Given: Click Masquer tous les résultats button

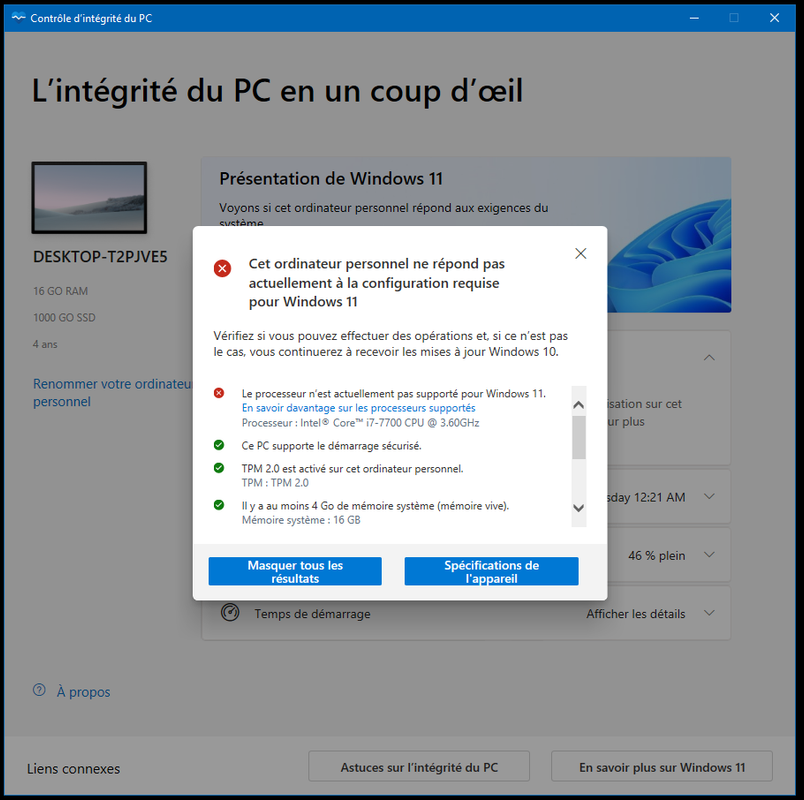Looking at the screenshot, I should 295,571.
